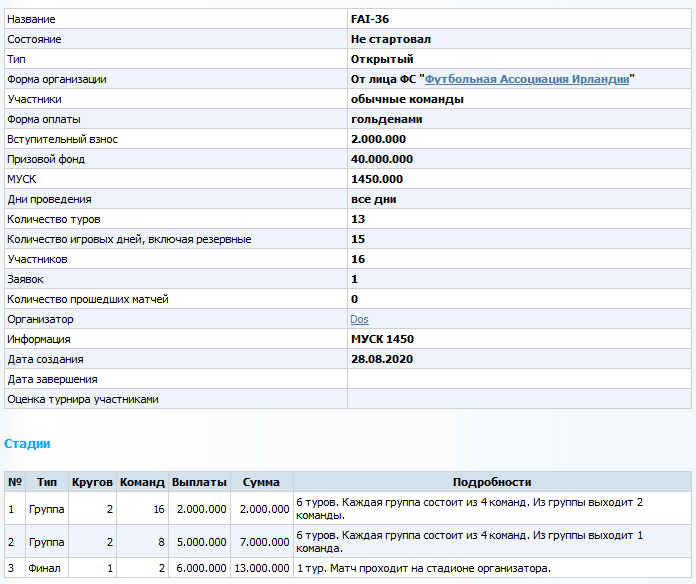
Task: Click the Призовой фонд row label
Action: coord(46,159)
